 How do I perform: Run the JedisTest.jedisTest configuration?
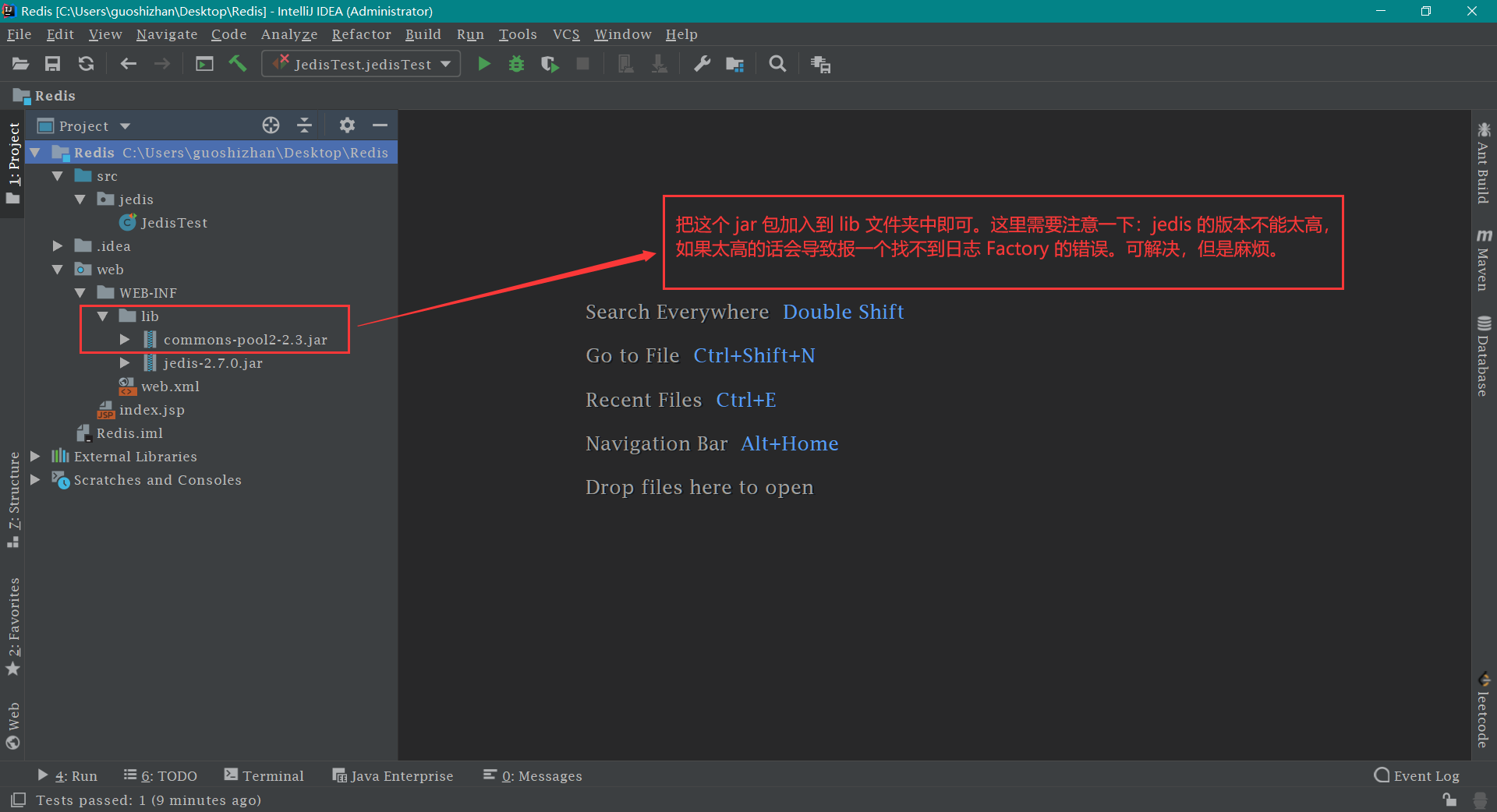click(484, 64)
